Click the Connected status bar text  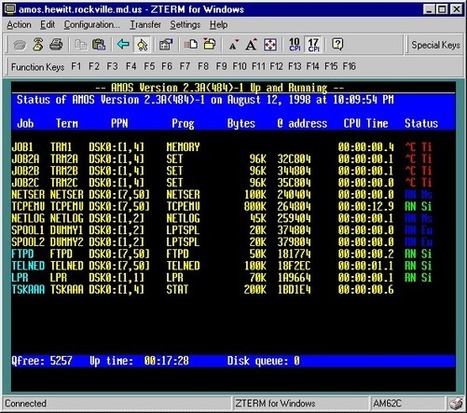pos(26,403)
